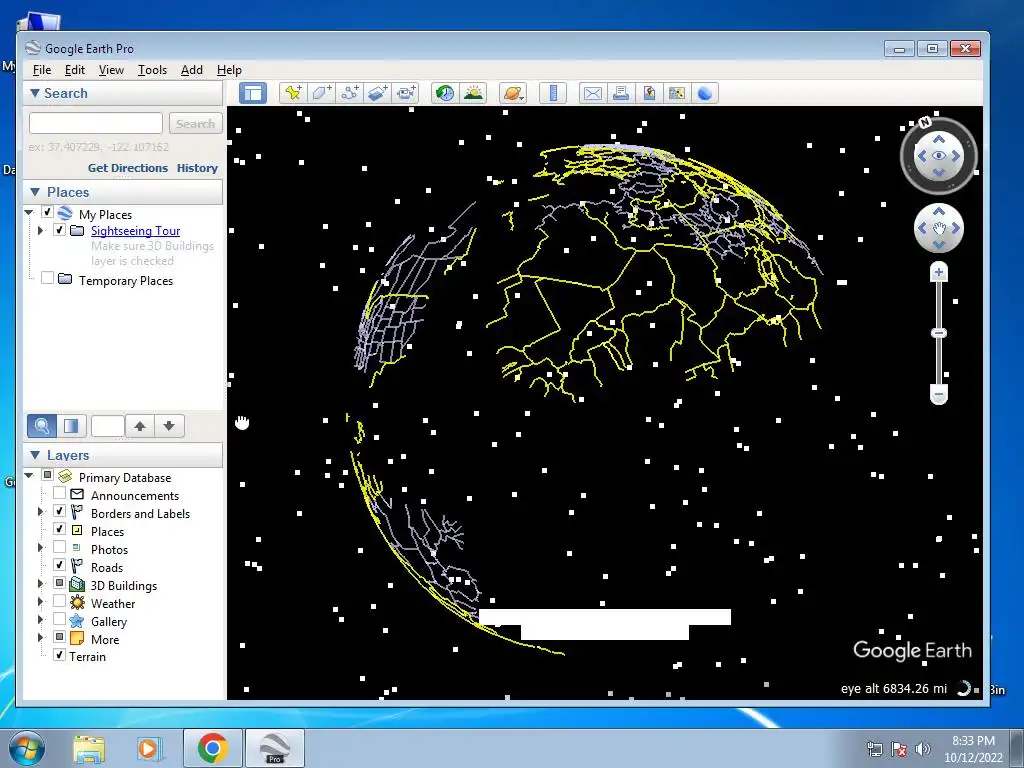This screenshot has width=1024, height=768.
Task: Uncheck the My Places checkbox
Action: pos(47,212)
